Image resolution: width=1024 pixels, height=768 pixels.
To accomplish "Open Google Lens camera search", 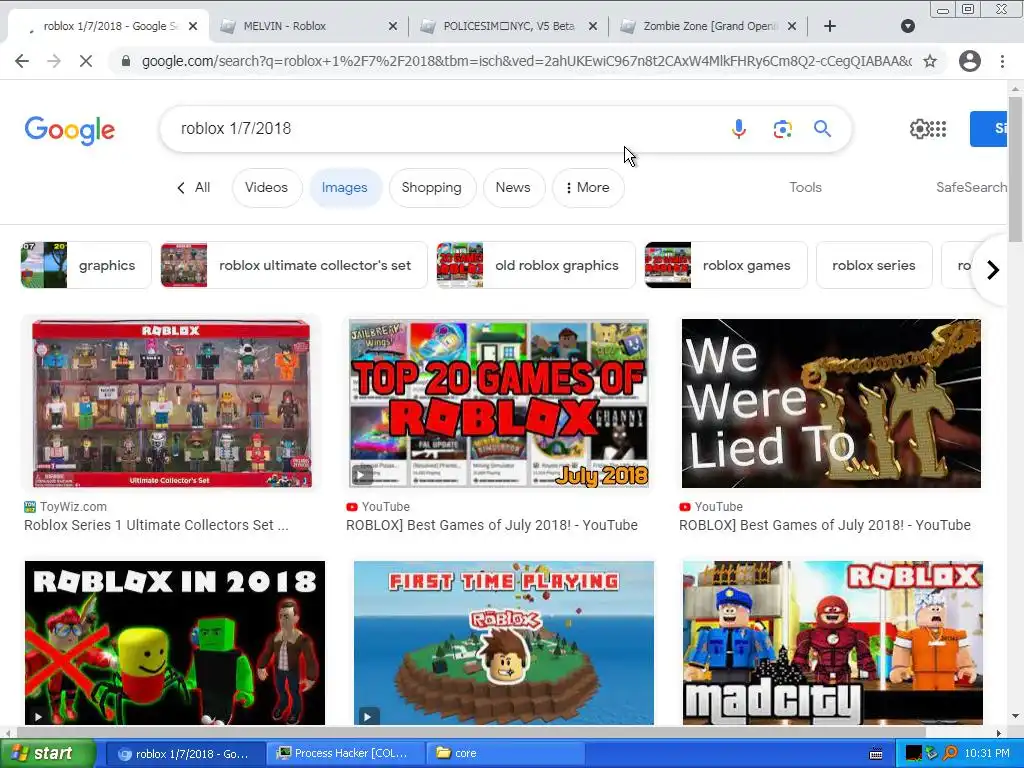I will pyautogui.click(x=782, y=129).
